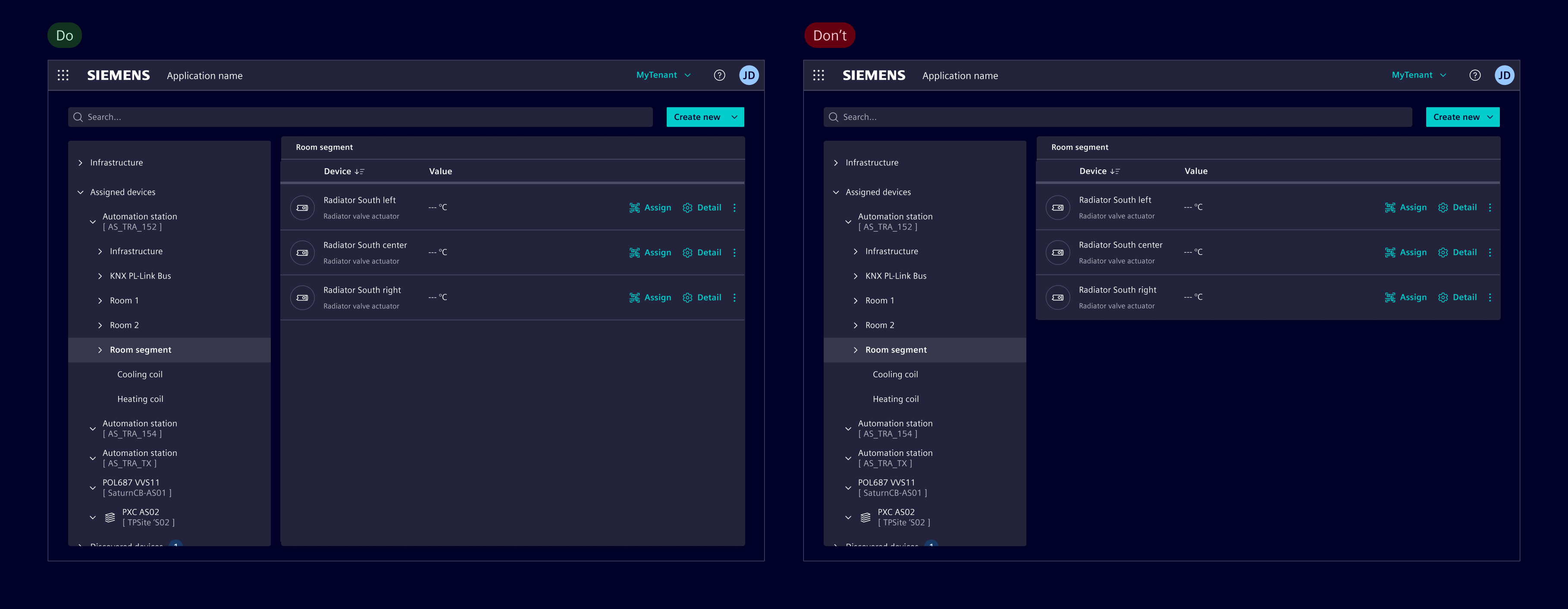Click the Discovered devices count badge
The image size is (1568, 609).
176,546
